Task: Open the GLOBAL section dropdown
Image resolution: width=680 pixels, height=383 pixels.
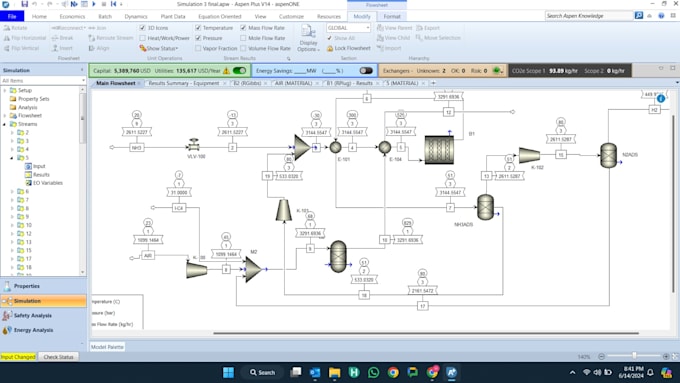Action: click(368, 28)
